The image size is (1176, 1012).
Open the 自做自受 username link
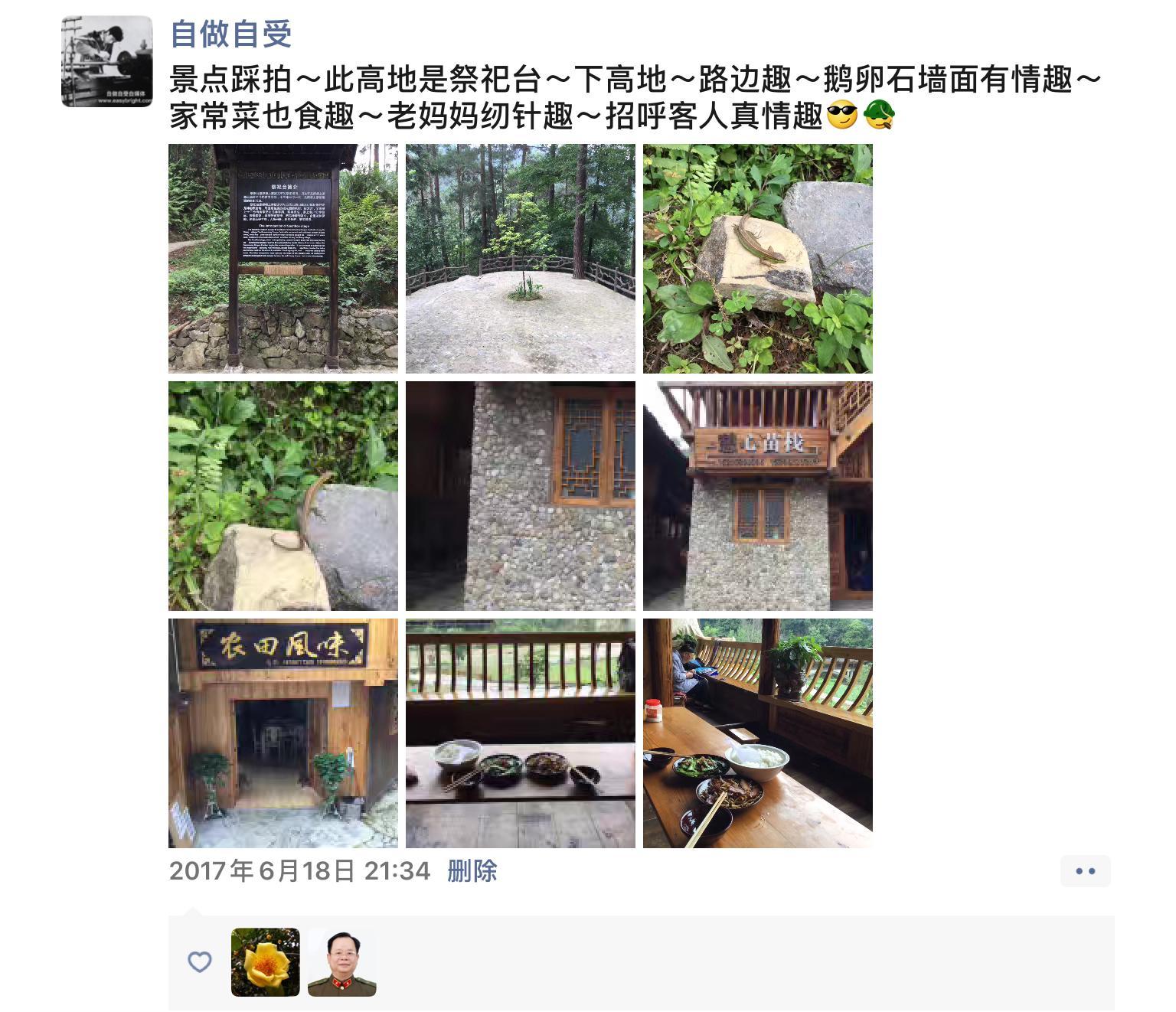coord(231,34)
